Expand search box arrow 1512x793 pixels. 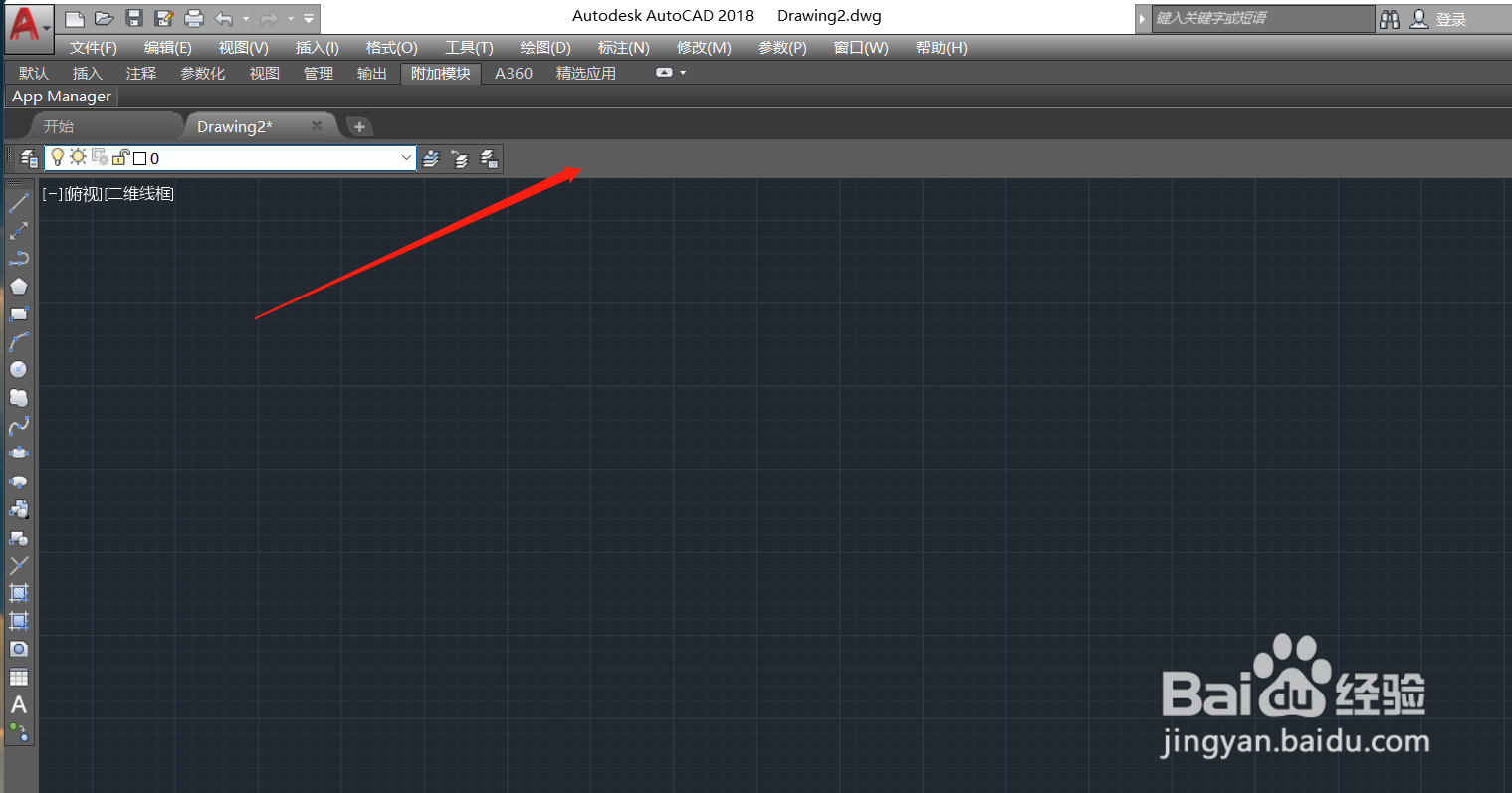click(x=1143, y=19)
